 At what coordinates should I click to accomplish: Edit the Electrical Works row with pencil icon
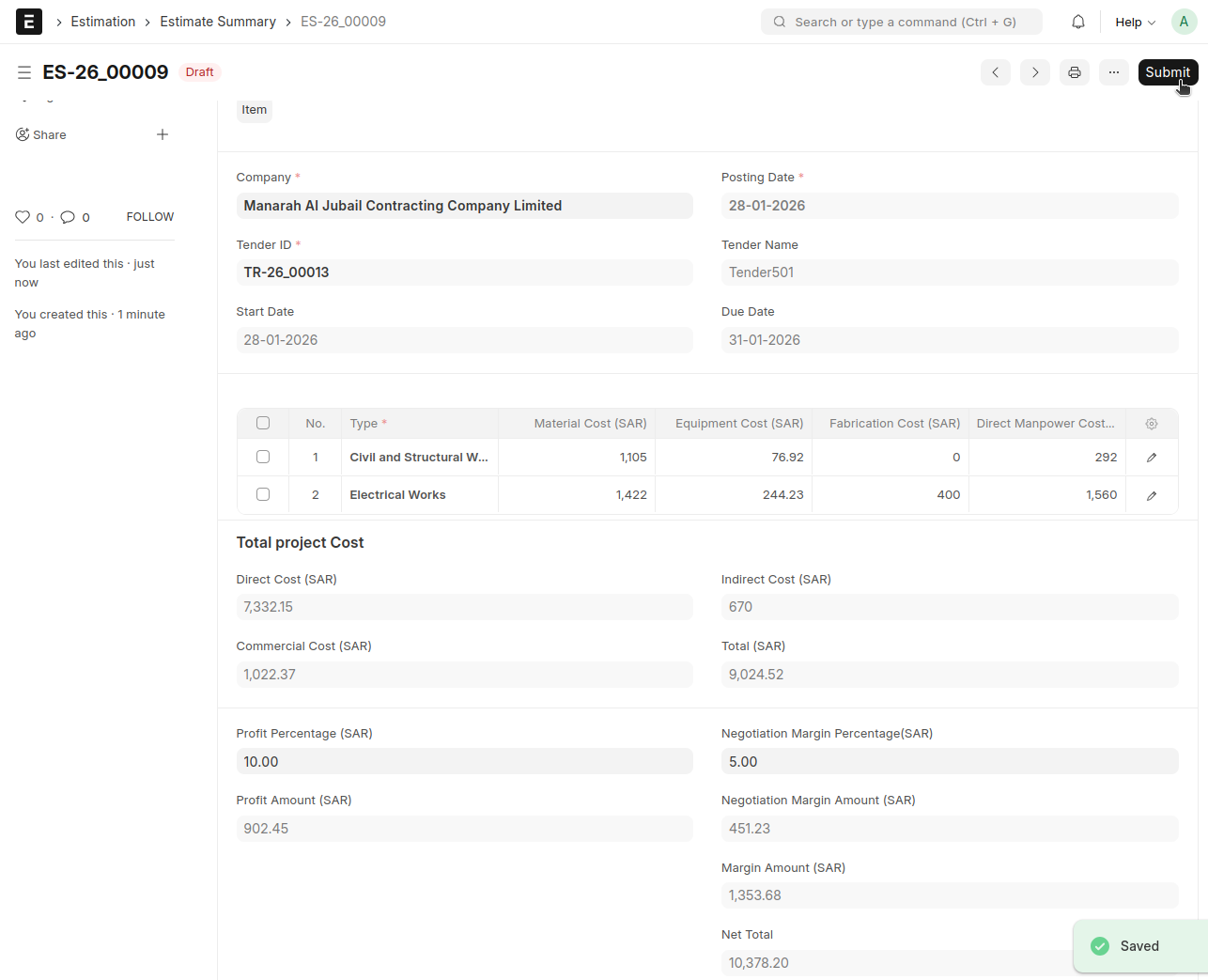coord(1152,495)
